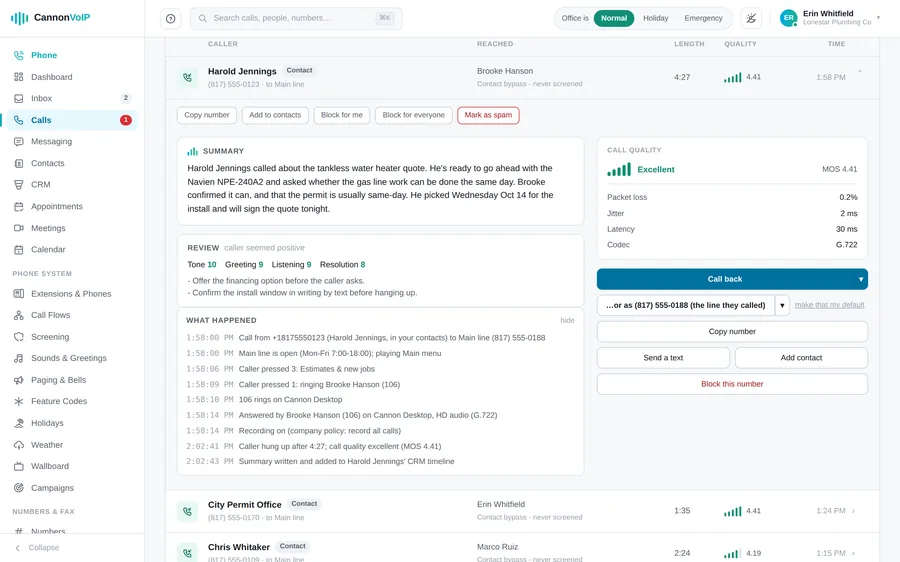Viewport: 900px width, 562px height.
Task: Click the Calls red notification badge
Action: (126, 120)
